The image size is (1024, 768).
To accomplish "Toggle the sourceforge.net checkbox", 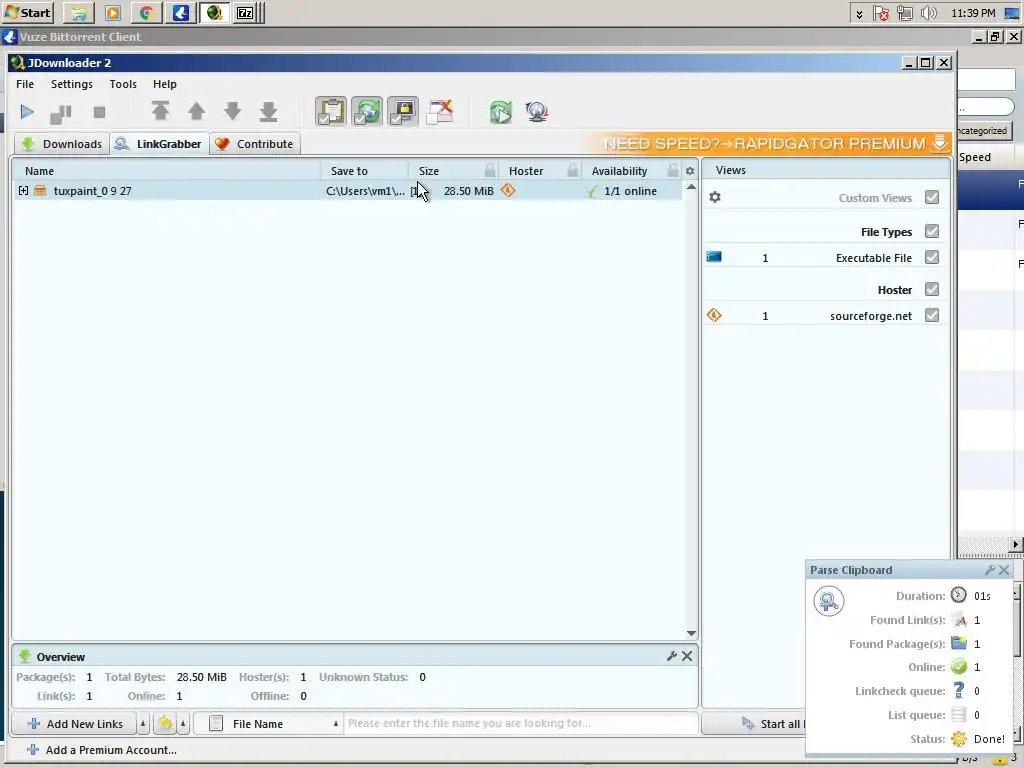I will (932, 315).
